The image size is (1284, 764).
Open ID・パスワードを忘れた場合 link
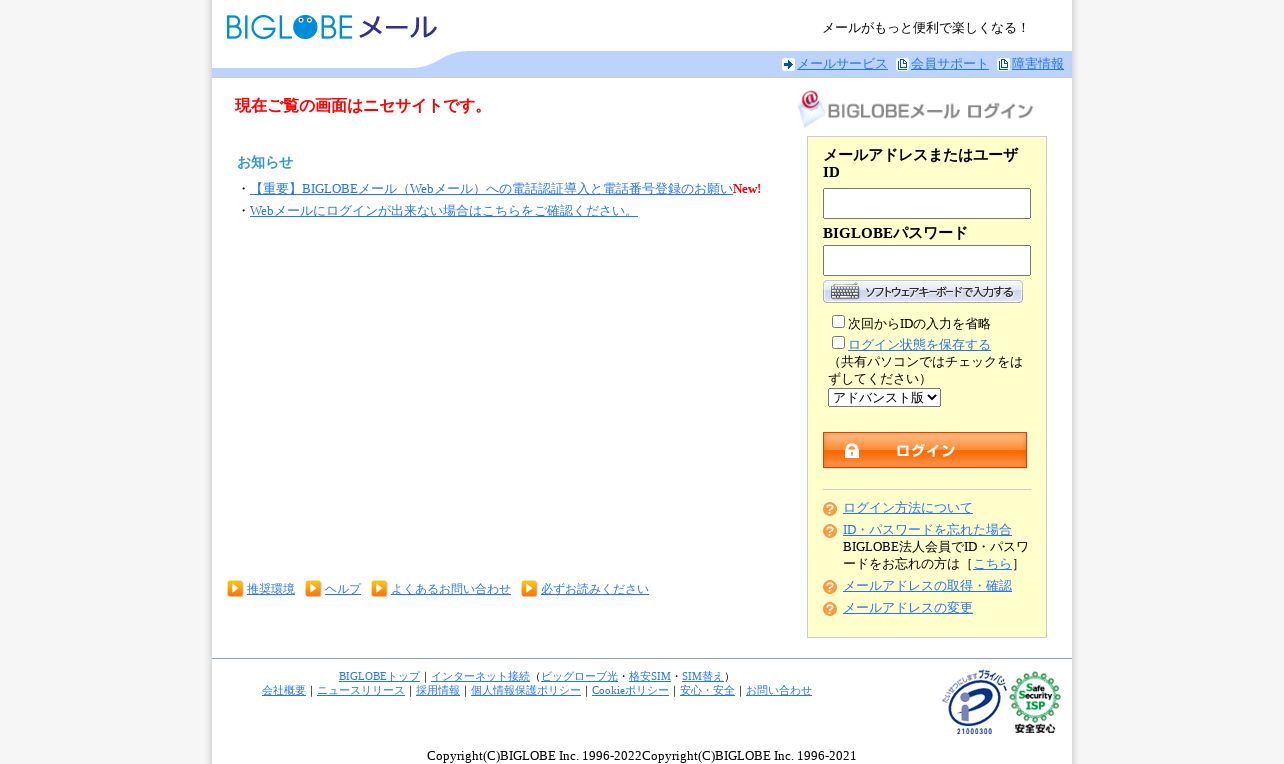(928, 530)
